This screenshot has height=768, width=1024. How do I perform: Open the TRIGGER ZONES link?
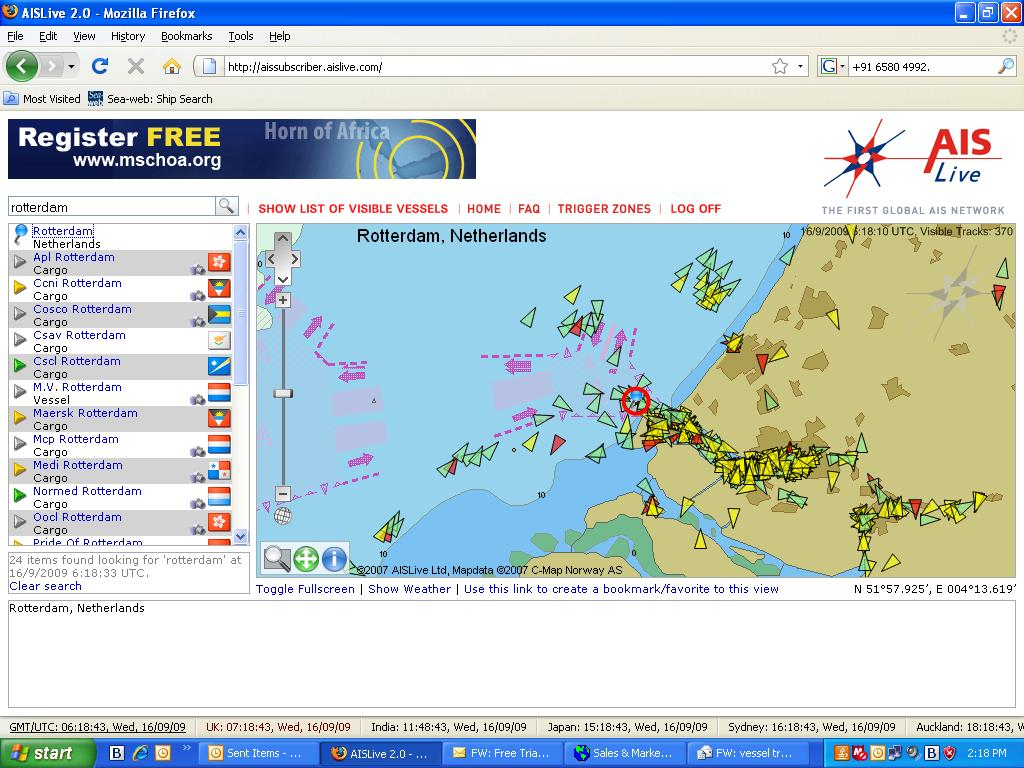604,209
